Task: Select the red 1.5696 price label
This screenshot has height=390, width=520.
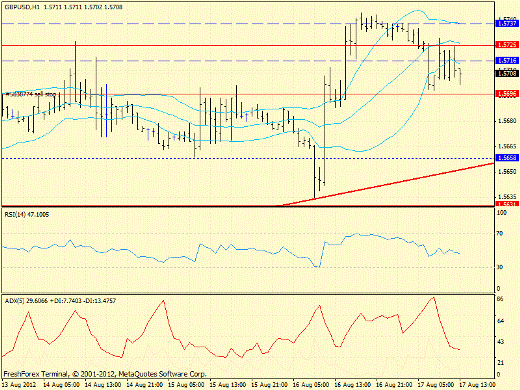Action: tap(507, 94)
